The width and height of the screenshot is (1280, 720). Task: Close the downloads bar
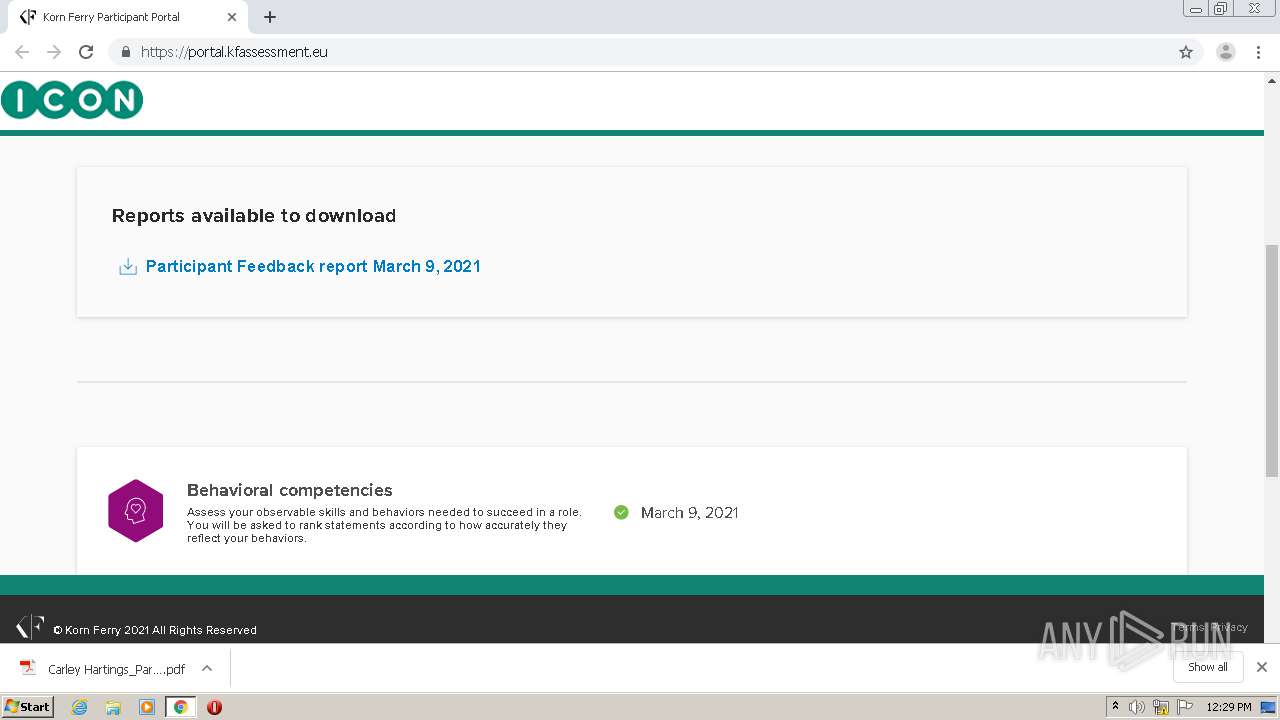coord(1262,667)
